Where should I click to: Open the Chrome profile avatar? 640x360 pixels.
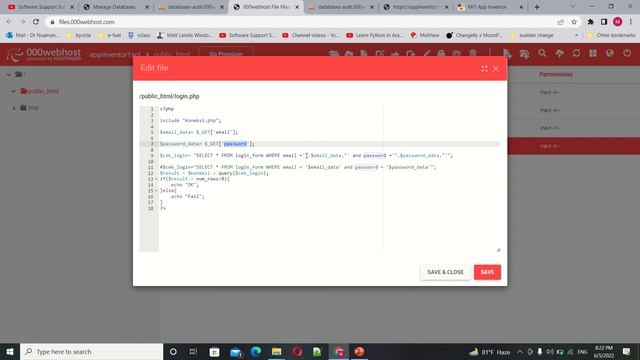617,22
